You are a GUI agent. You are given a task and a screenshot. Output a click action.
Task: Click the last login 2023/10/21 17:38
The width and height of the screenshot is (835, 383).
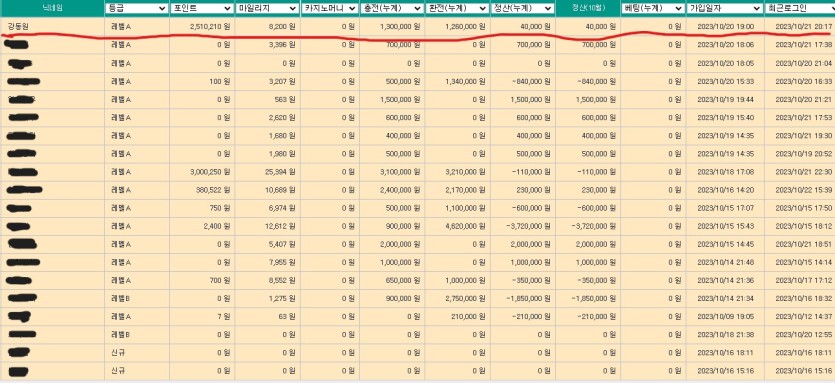pos(804,45)
